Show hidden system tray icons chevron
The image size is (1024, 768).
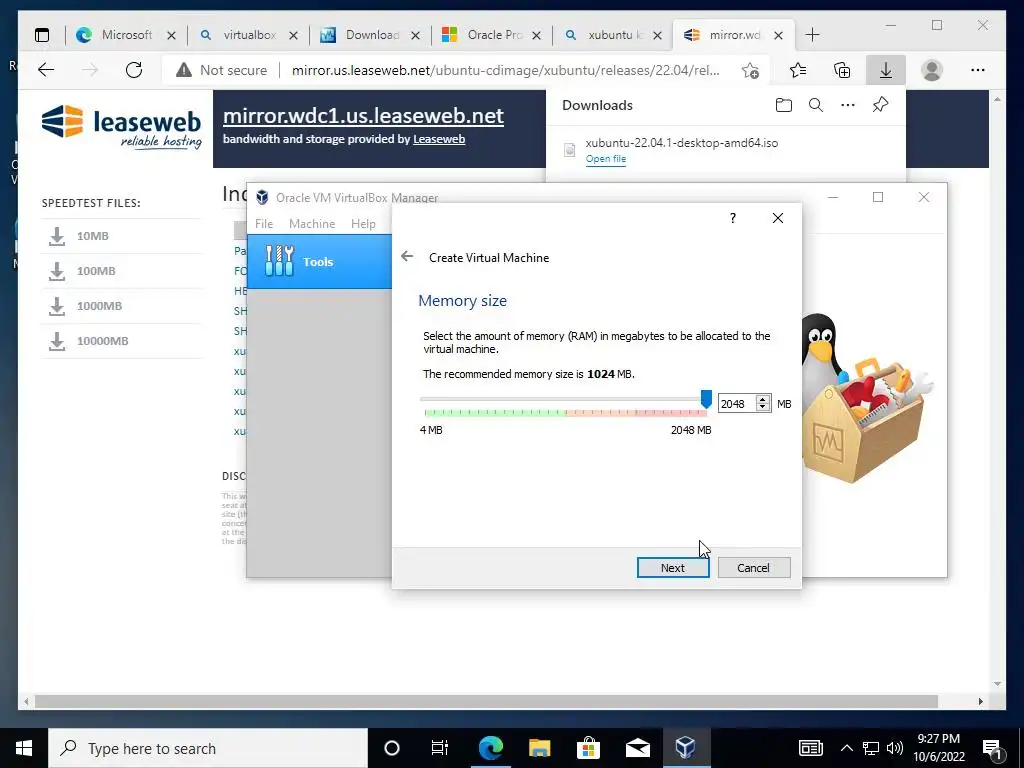846,748
